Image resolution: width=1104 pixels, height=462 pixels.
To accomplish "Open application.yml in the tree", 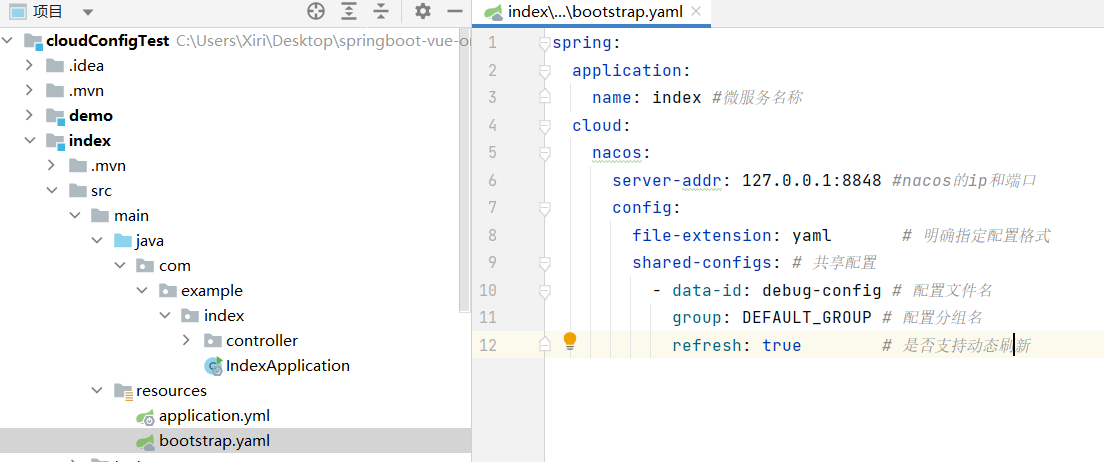I will click(215, 416).
